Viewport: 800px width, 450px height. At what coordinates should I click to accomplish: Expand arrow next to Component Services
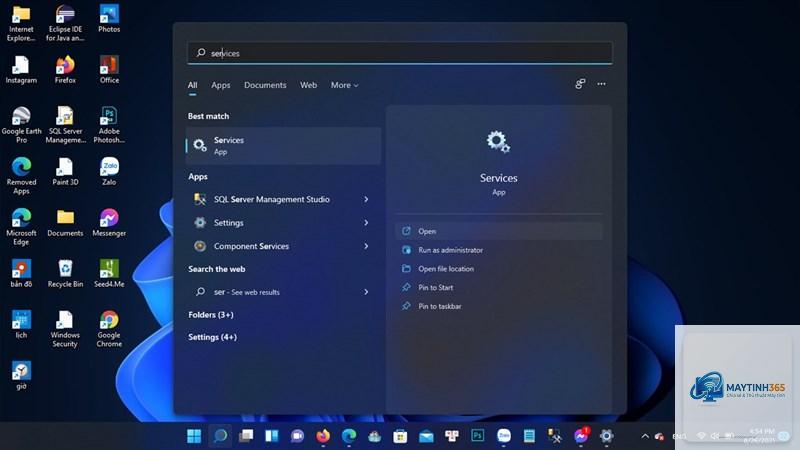(x=366, y=246)
